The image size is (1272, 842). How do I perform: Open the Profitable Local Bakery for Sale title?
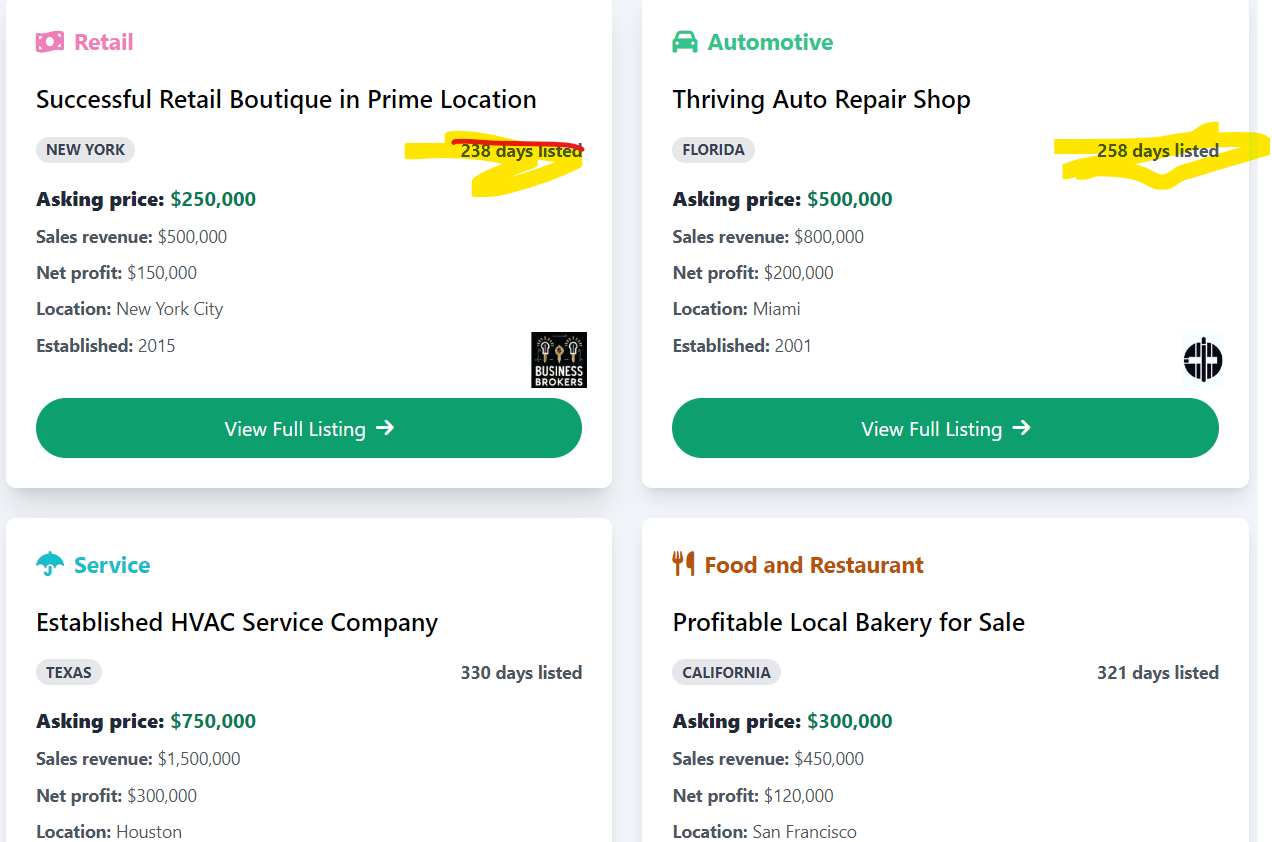(848, 622)
